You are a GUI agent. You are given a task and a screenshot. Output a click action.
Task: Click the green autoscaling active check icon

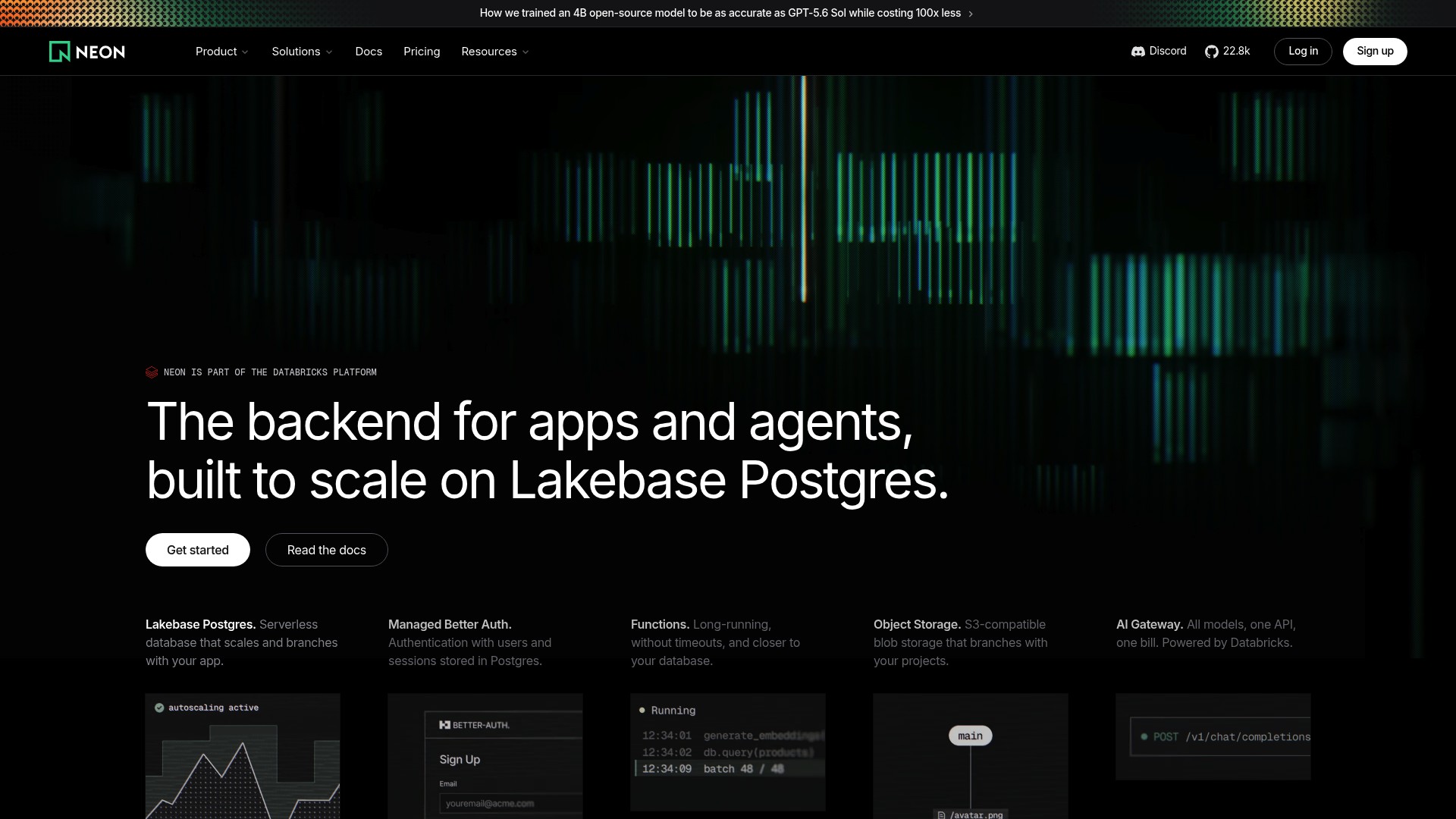coord(159,708)
